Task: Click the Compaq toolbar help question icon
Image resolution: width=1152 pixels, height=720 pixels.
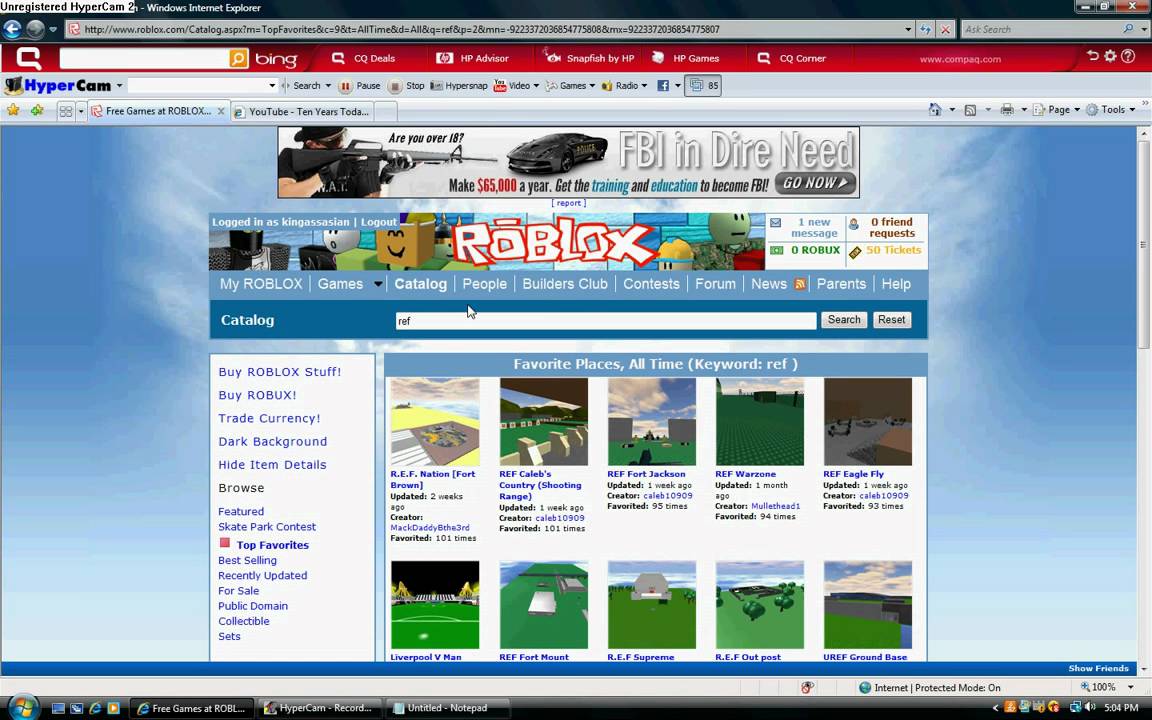Action: tap(1128, 57)
